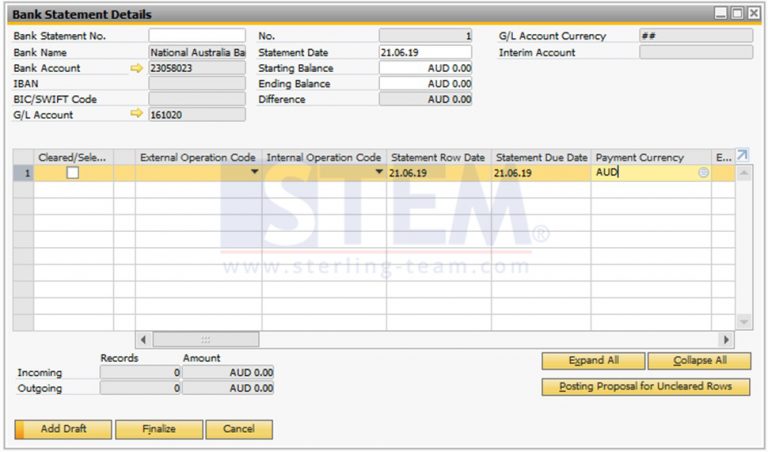Tick the Cleared/Selected checkbox in row 1
768x452 pixels.
click(x=72, y=172)
